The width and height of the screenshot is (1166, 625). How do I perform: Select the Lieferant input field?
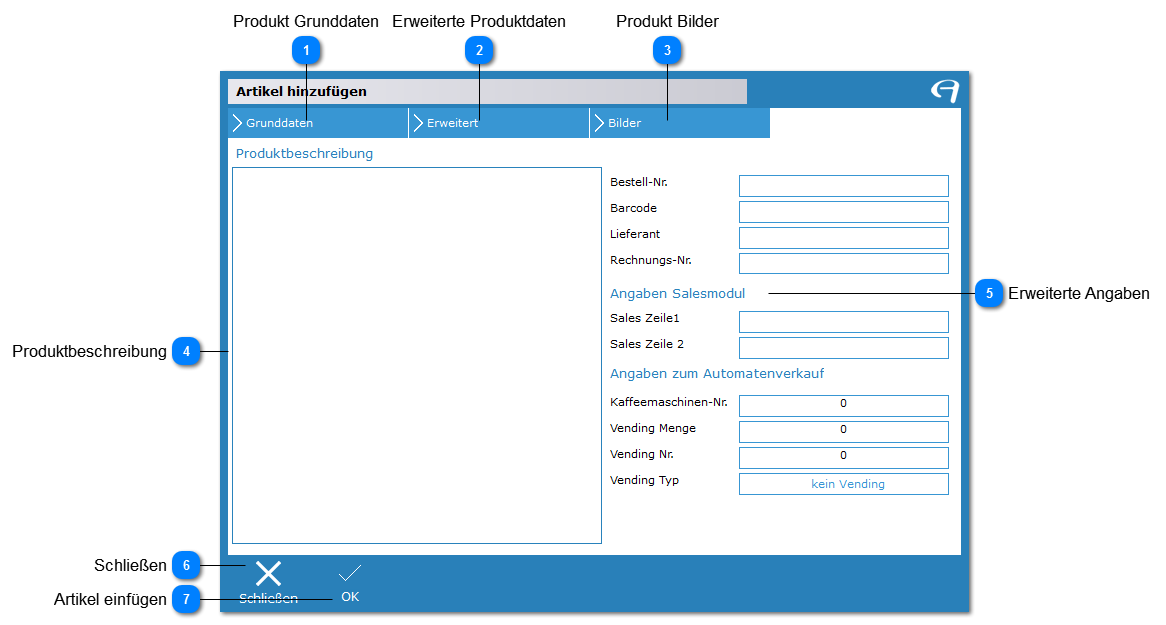tap(843, 238)
